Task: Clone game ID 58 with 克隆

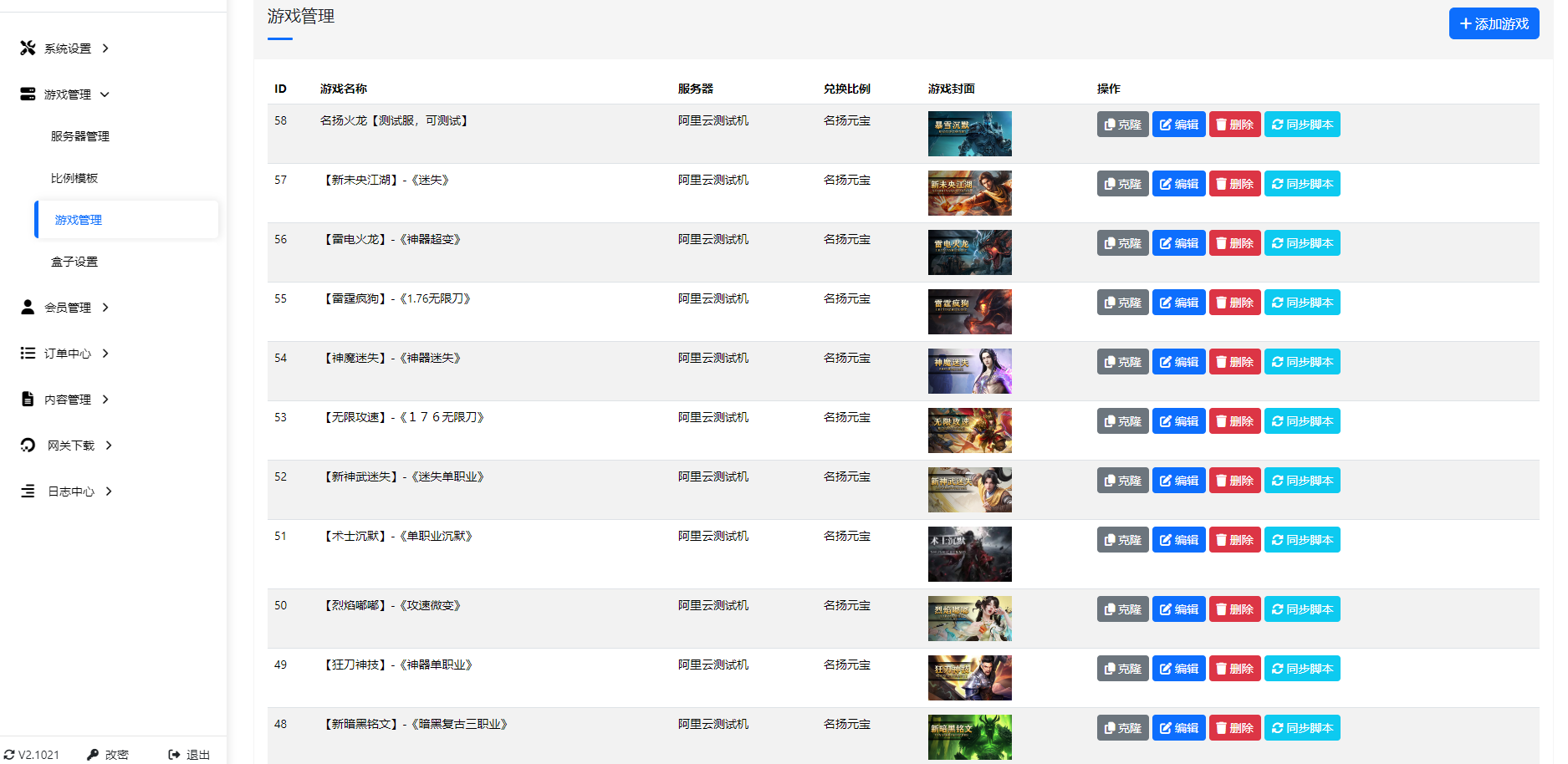Action: (x=1122, y=125)
